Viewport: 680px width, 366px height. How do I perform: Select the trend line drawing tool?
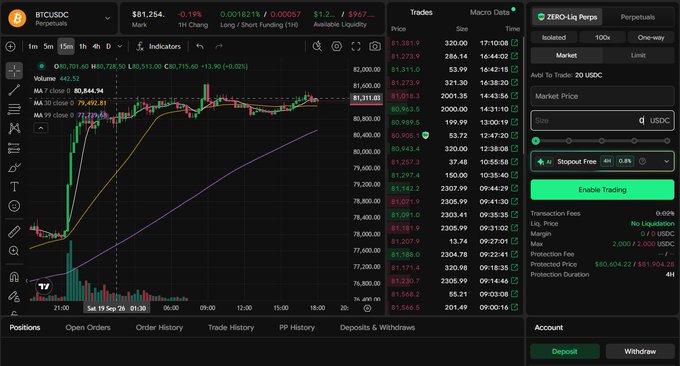point(14,90)
